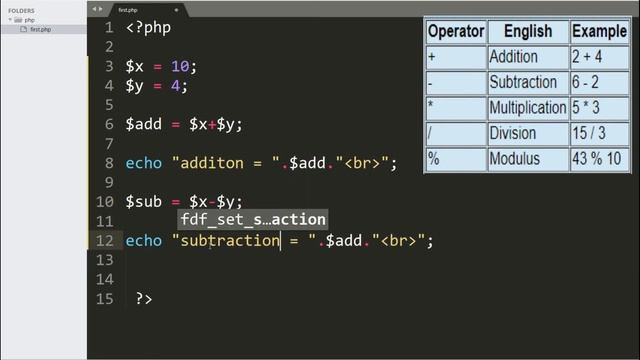Click the value 4 on line 4

176,86
